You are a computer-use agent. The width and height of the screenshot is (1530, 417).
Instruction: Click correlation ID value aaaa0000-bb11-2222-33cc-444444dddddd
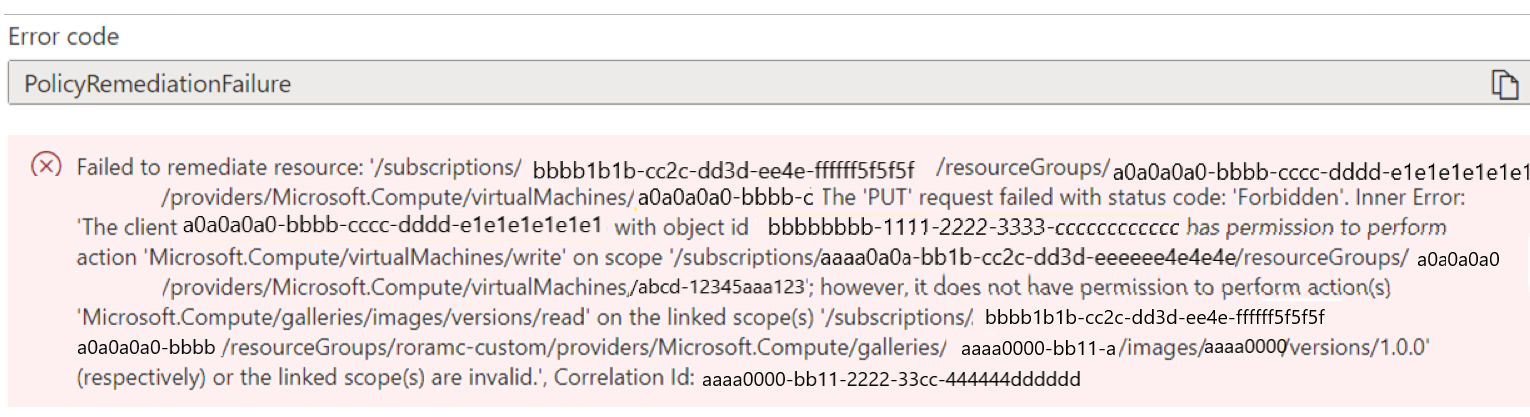tap(892, 381)
